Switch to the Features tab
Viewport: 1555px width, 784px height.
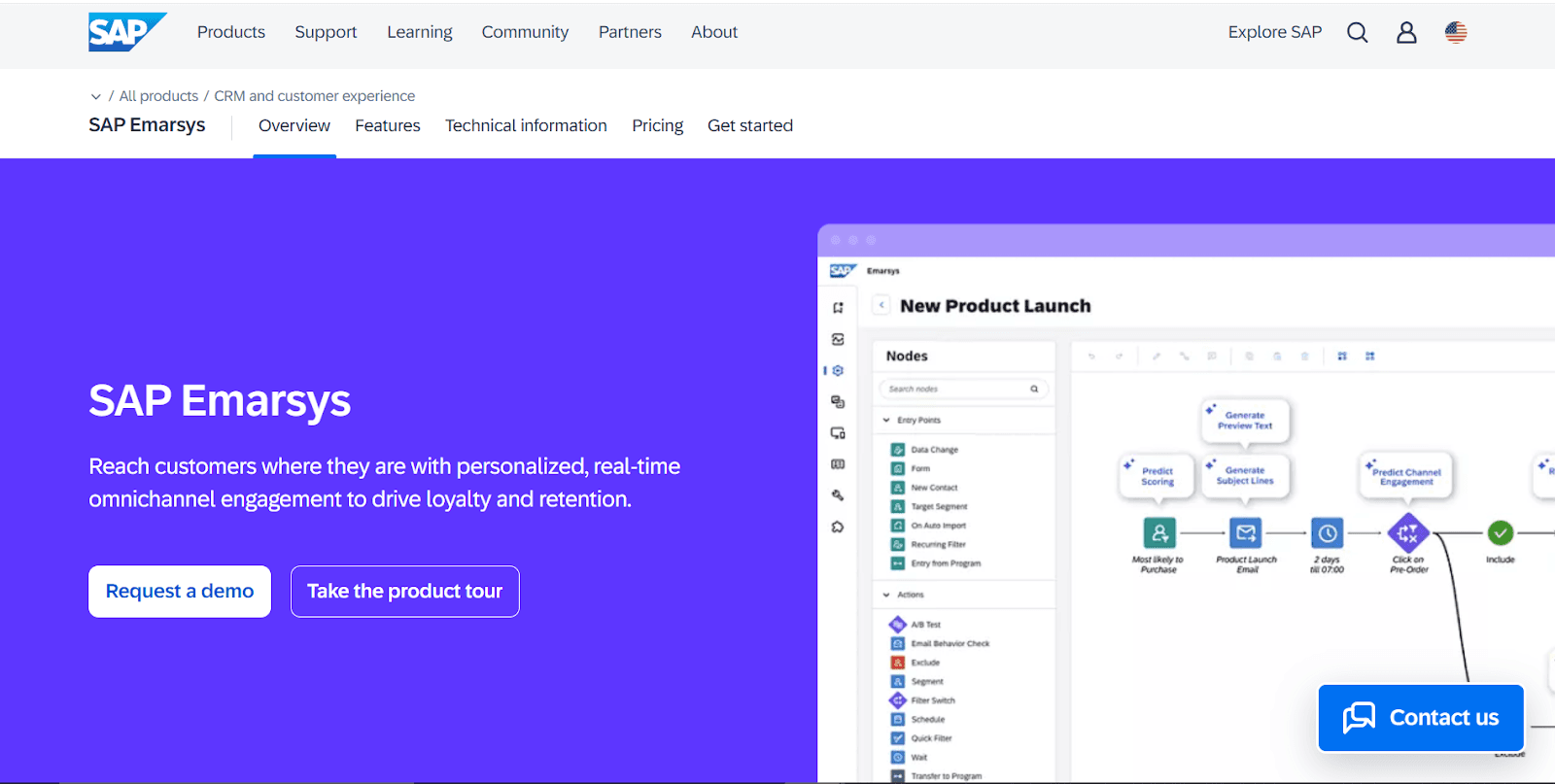(x=388, y=125)
